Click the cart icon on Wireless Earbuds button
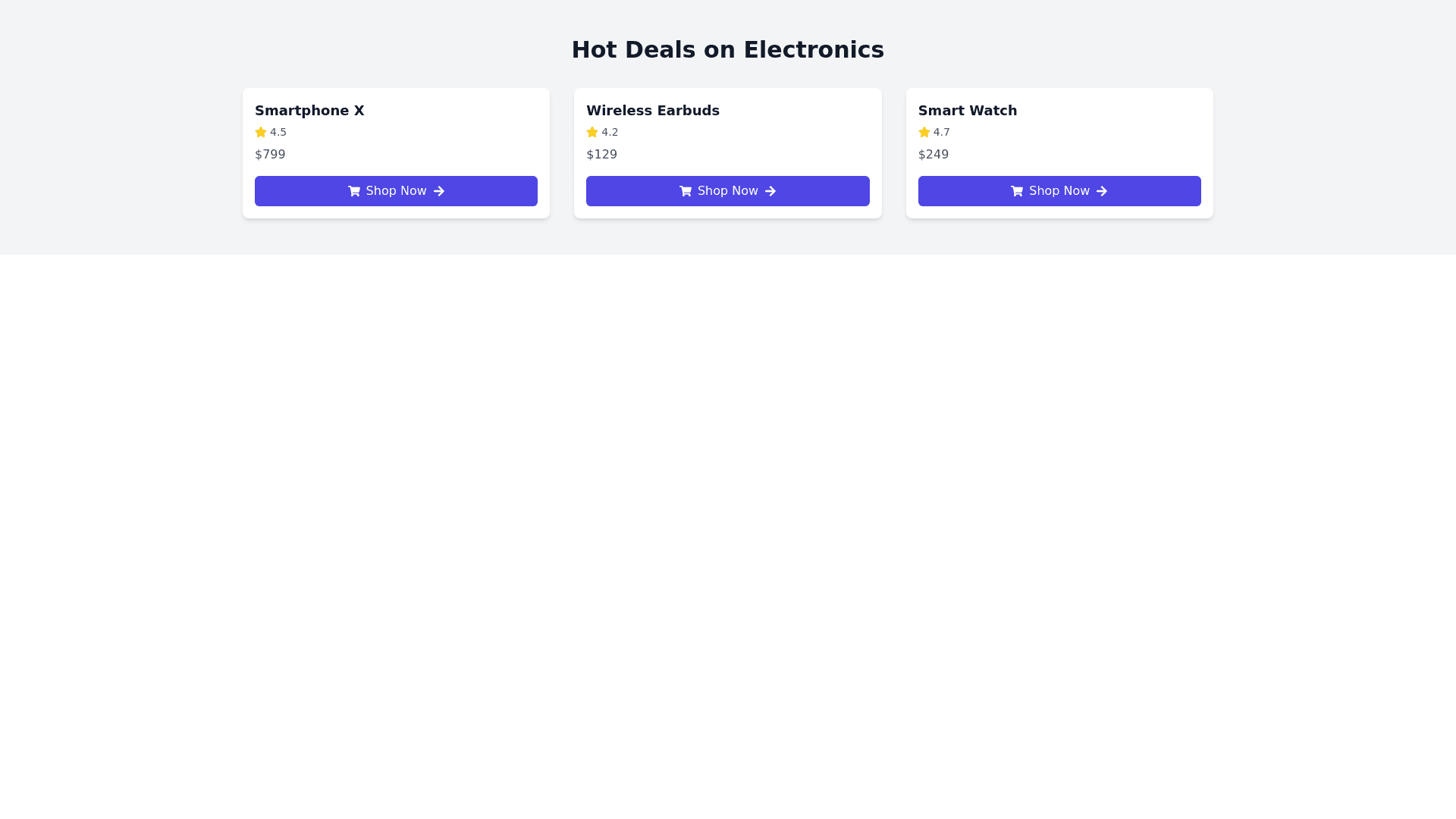This screenshot has height=819, width=1456. coord(686,191)
